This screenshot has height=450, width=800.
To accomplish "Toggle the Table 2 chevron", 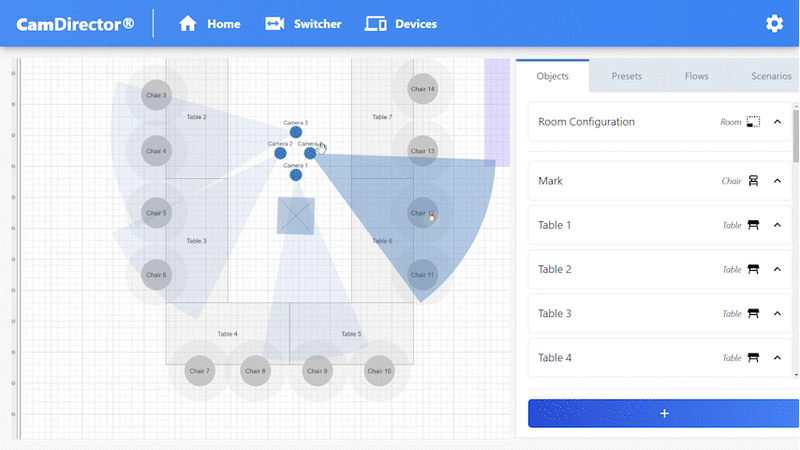I will (x=777, y=269).
